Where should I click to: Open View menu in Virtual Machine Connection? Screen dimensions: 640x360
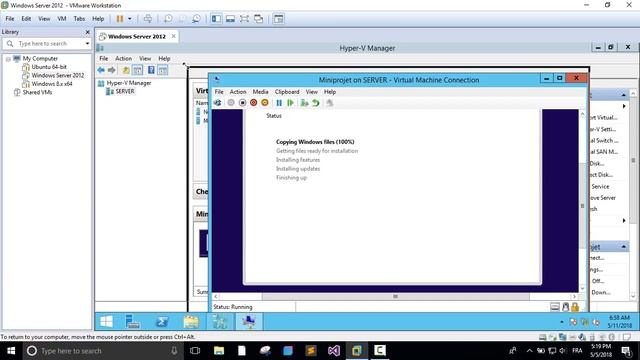pos(311,92)
